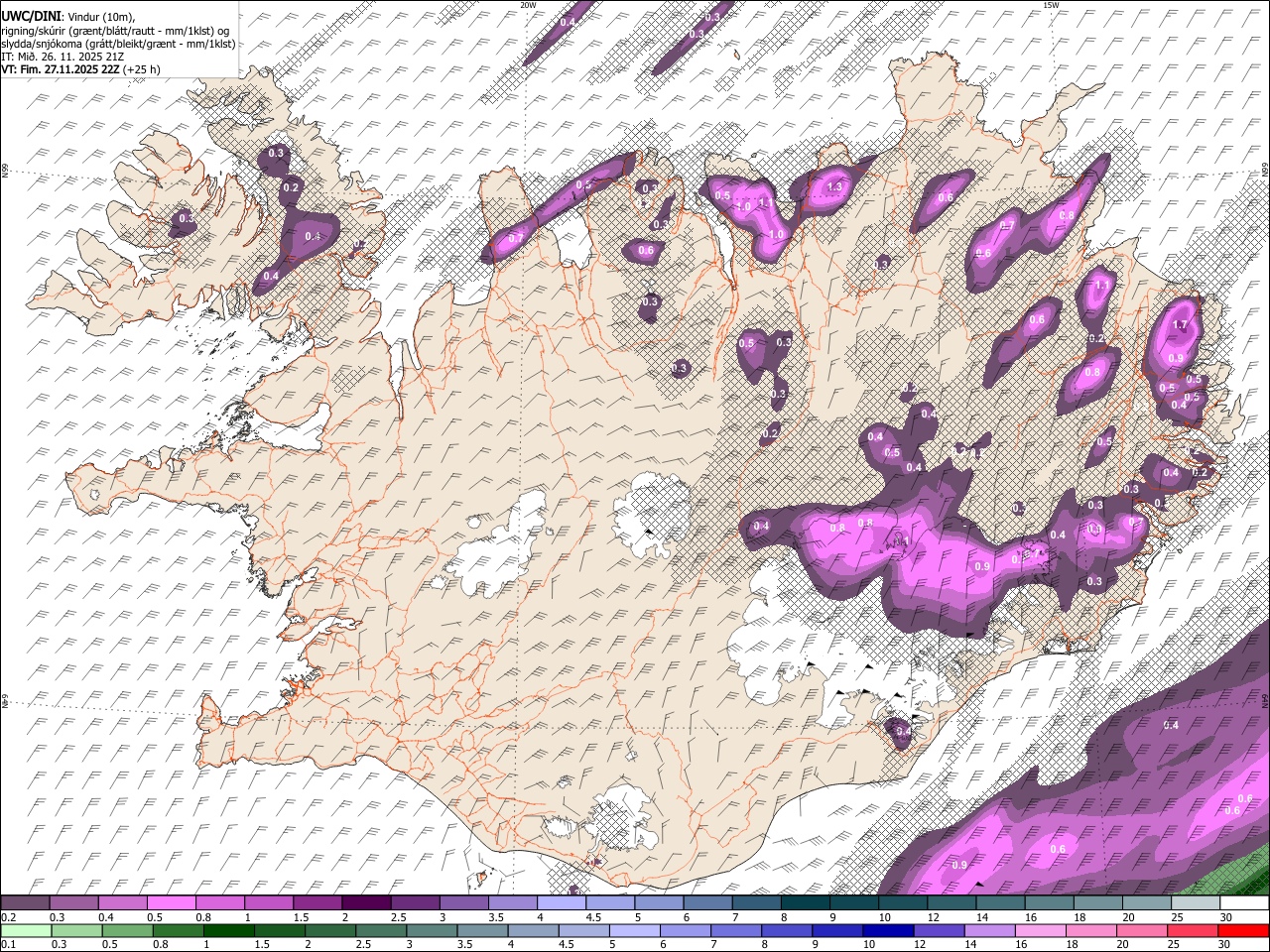Viewport: 1270px width, 952px height.
Task: Click the 30 label in bottom legend row
Action: pyautogui.click(x=1225, y=944)
